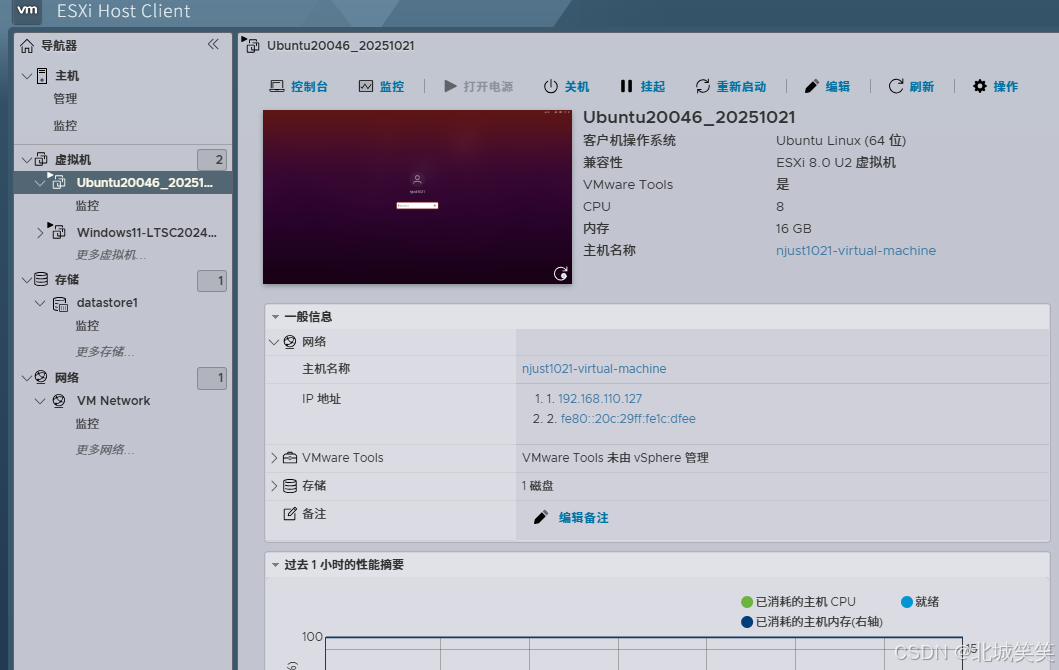Open 更多虚拟机 link

tap(111, 255)
